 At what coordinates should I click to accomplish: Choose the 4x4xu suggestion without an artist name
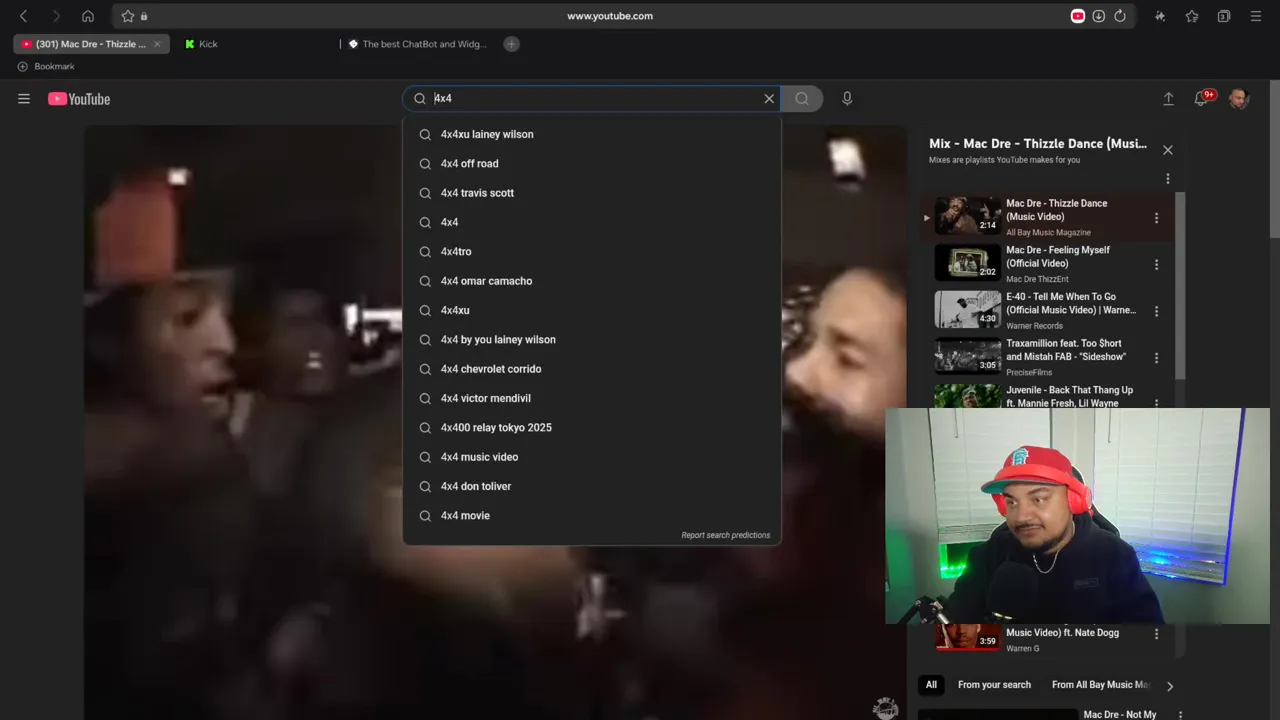[592, 310]
